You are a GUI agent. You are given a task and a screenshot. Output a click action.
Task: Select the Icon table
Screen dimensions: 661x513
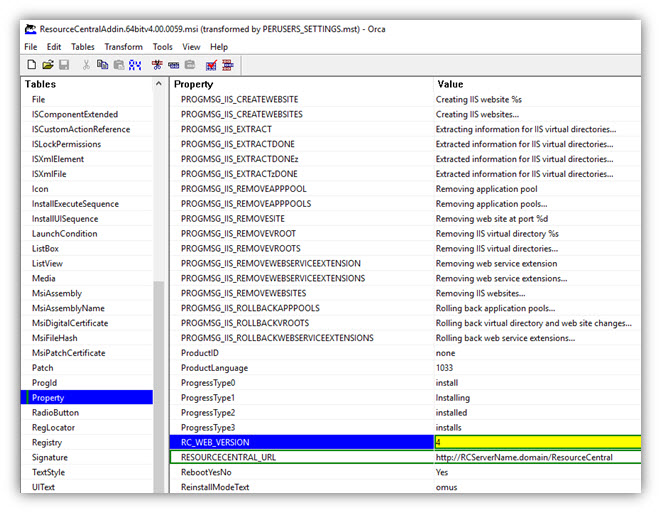[40, 189]
